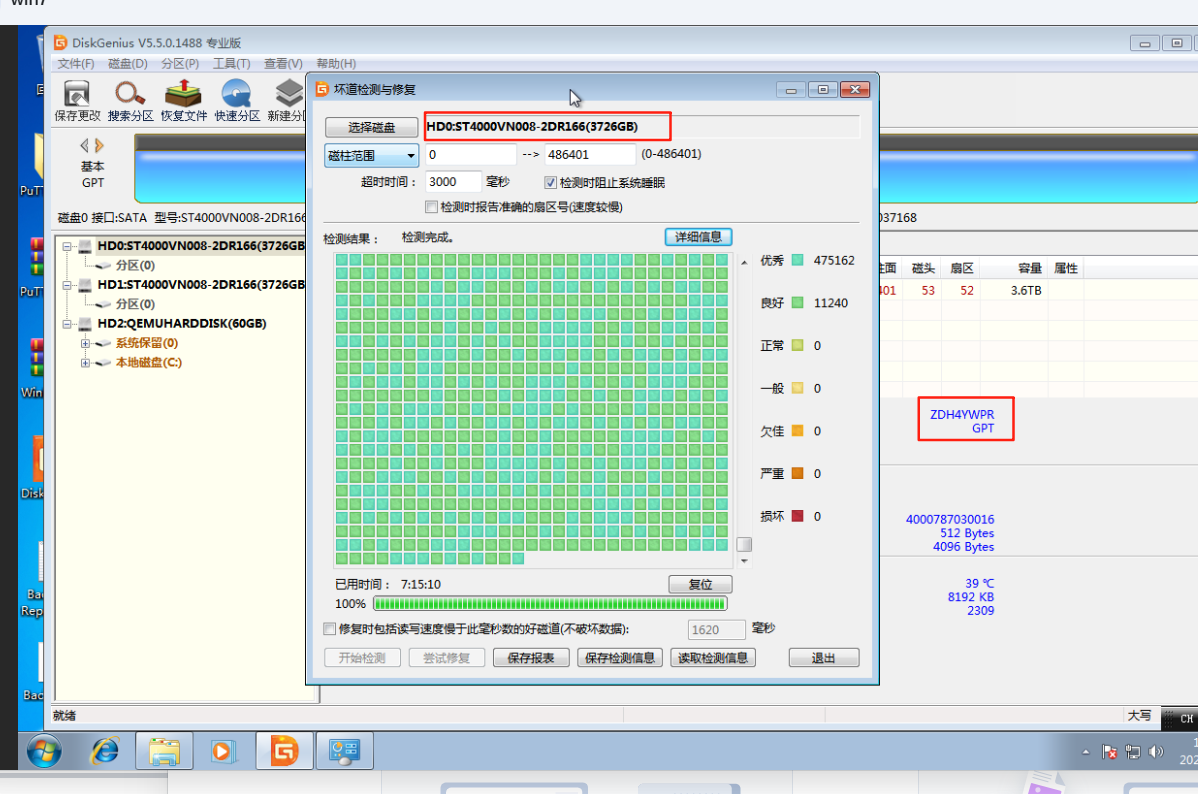Select partition 分区(0) under HD1
Screen dimensions: 1198x794
coord(135,304)
